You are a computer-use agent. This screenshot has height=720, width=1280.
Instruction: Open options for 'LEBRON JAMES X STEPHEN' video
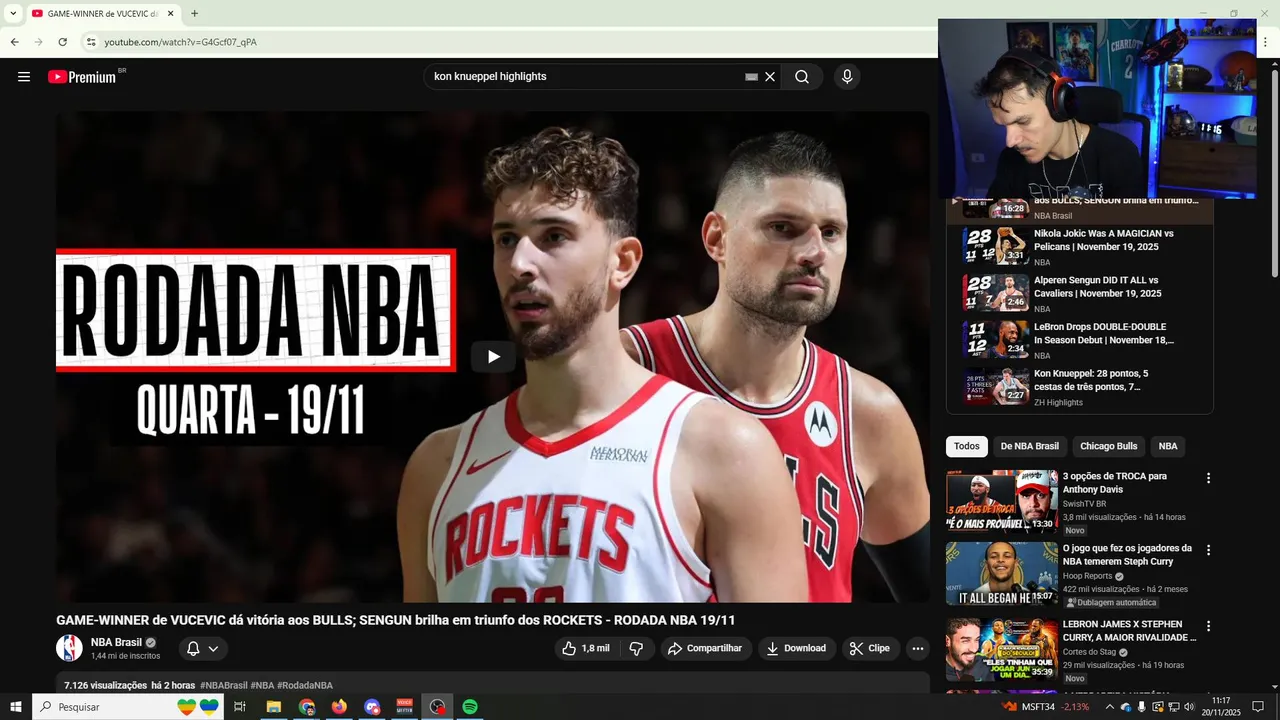click(1208, 626)
